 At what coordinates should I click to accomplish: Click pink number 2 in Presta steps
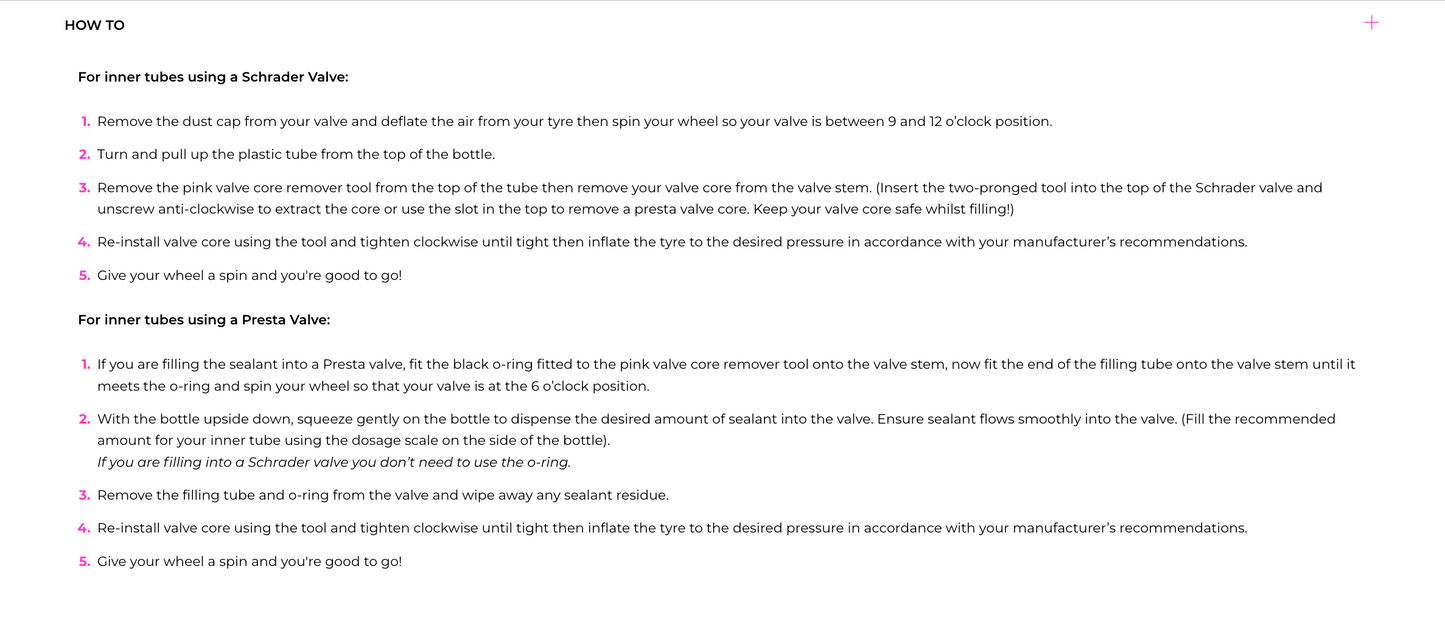[84, 419]
